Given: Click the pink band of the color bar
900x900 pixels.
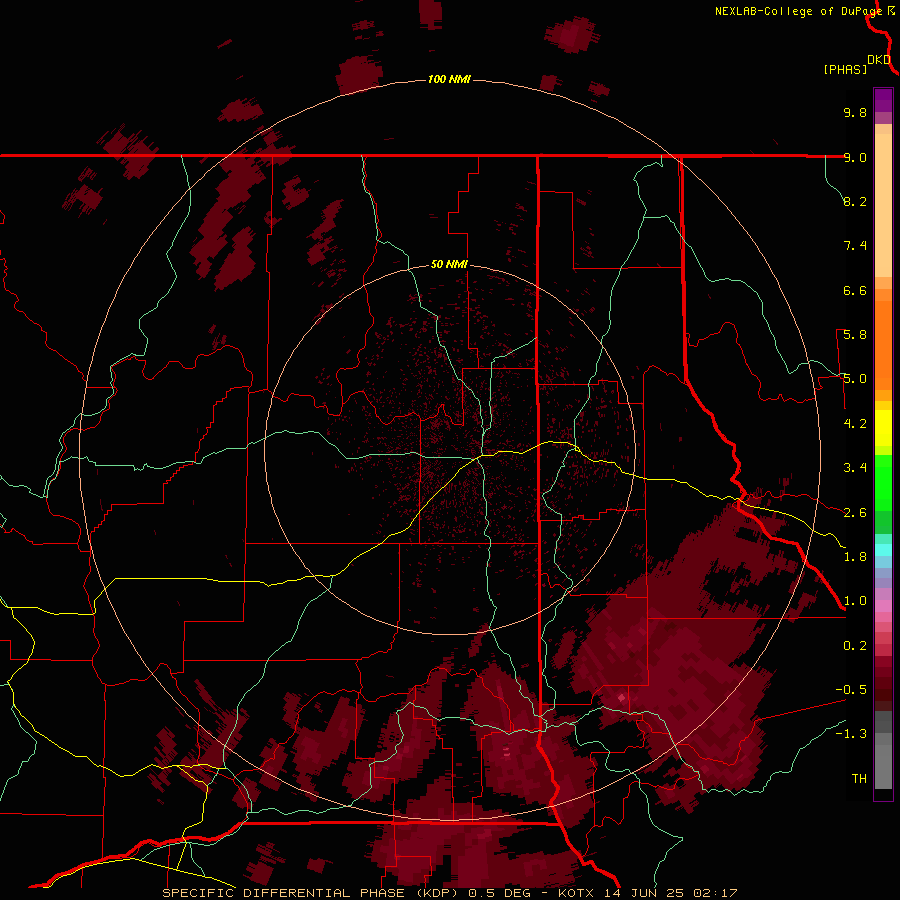Looking at the screenshot, I should (883, 606).
